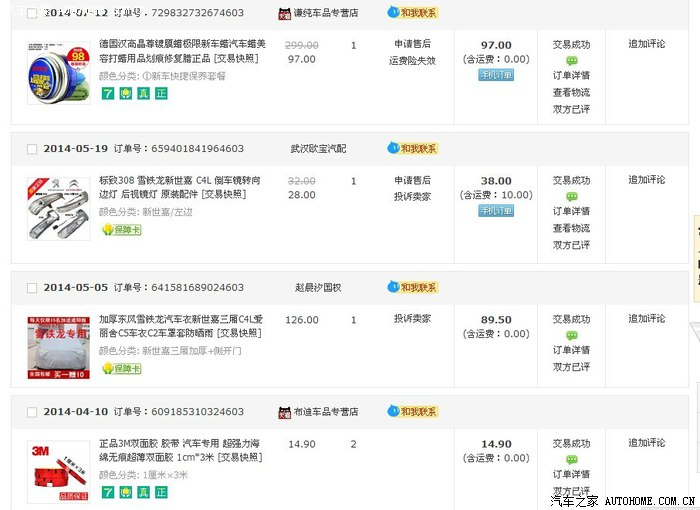700x510 pixels.
Task: Click 申请售后 for the 德国汉高 car wax order
Action: click(x=412, y=44)
